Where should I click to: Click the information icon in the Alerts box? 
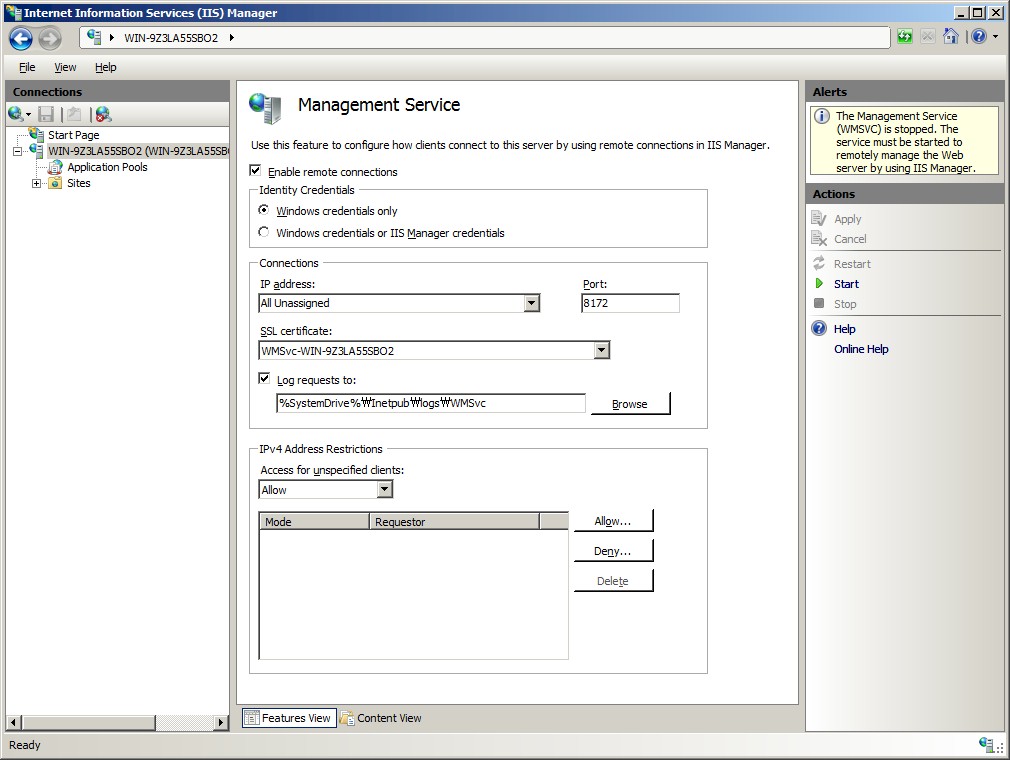pos(821,117)
